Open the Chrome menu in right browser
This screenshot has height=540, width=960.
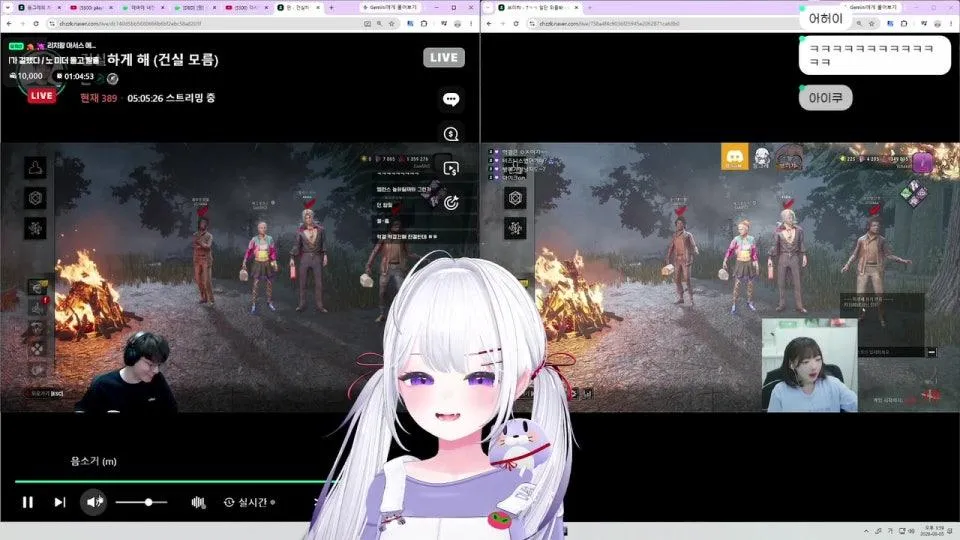tap(951, 23)
